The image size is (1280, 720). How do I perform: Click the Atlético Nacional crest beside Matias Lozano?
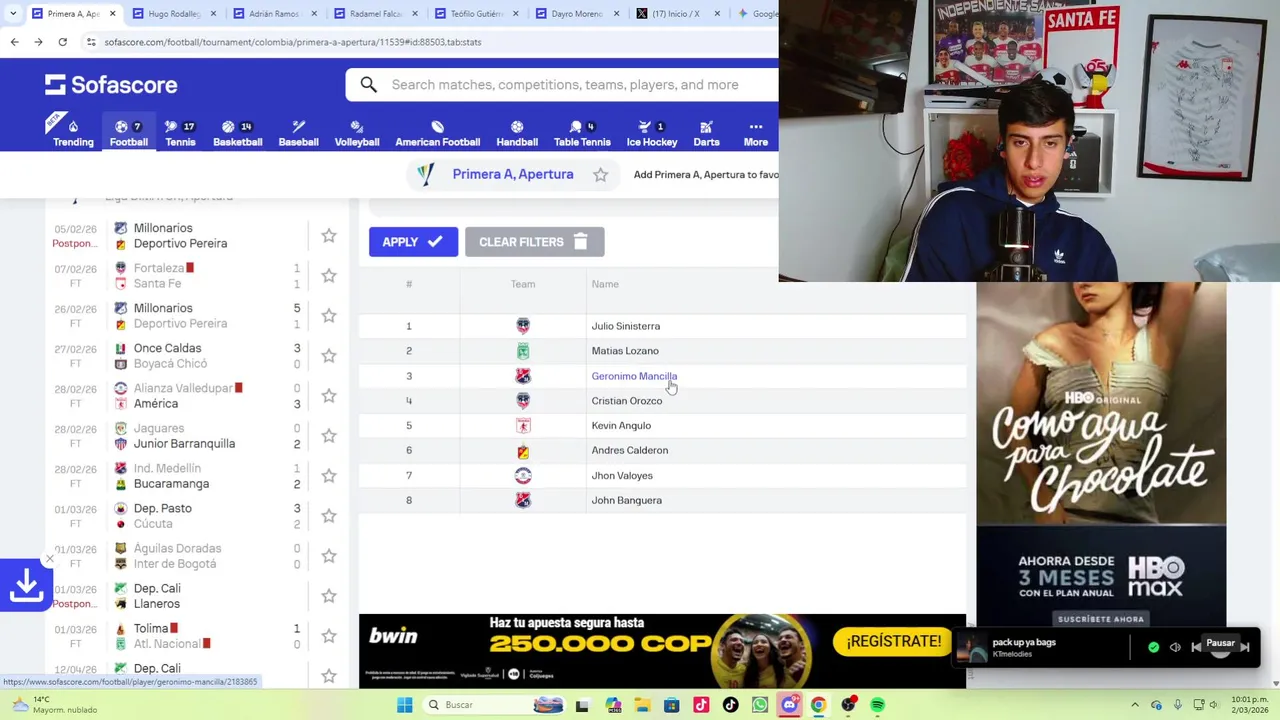point(523,351)
